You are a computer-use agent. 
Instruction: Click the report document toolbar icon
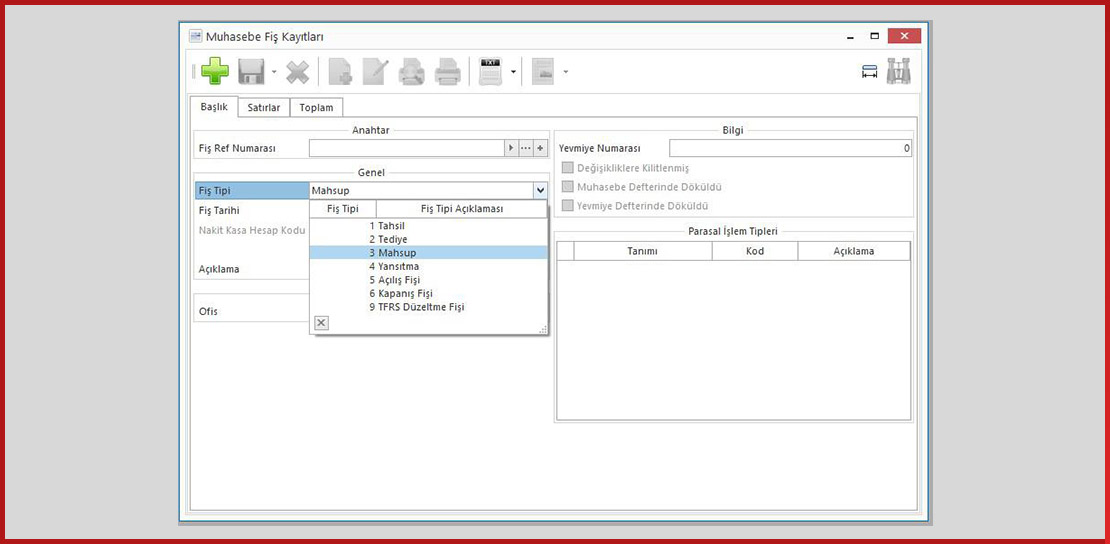point(543,72)
